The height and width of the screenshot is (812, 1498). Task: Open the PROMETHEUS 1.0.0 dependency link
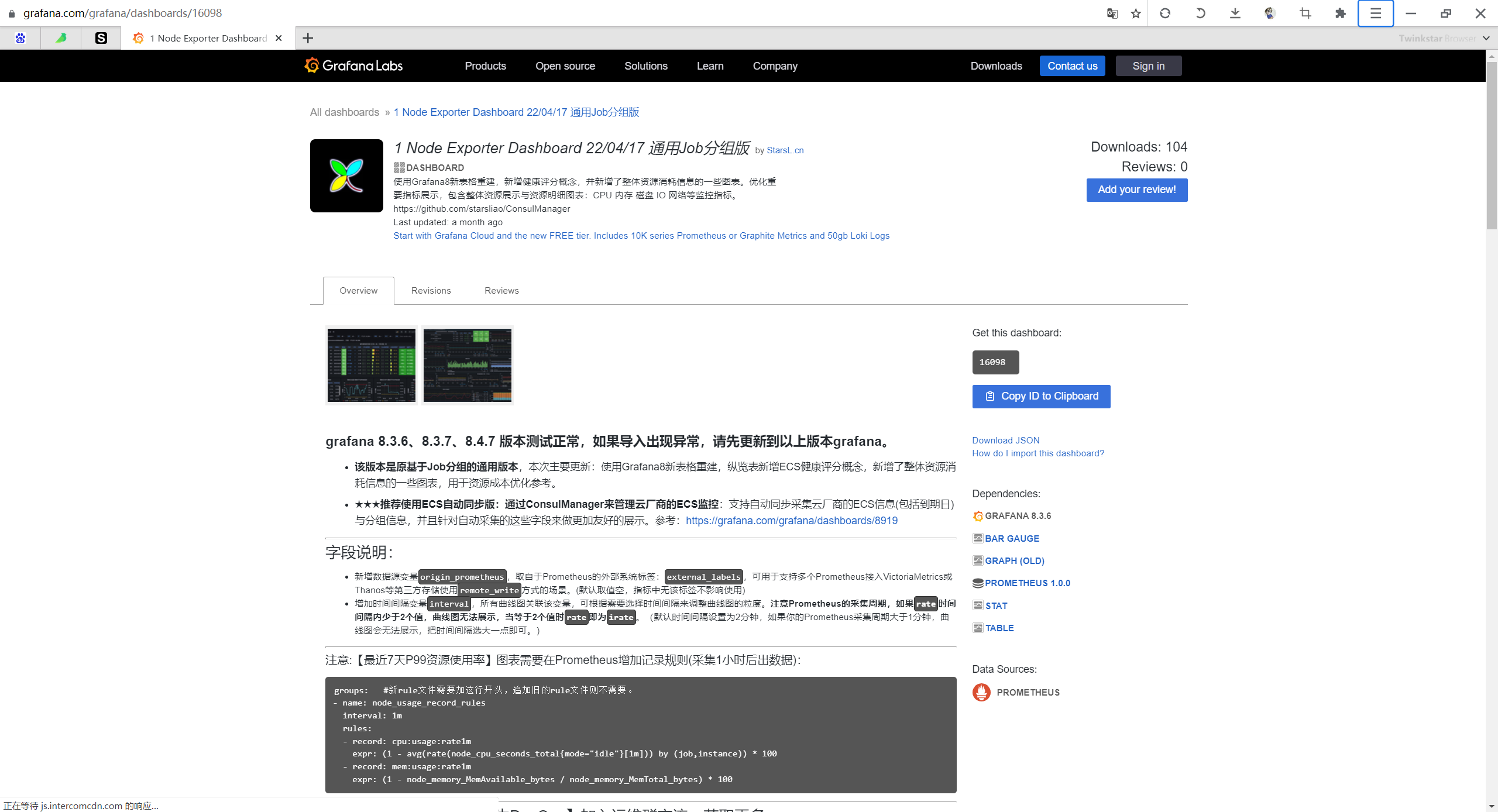pyautogui.click(x=1028, y=583)
